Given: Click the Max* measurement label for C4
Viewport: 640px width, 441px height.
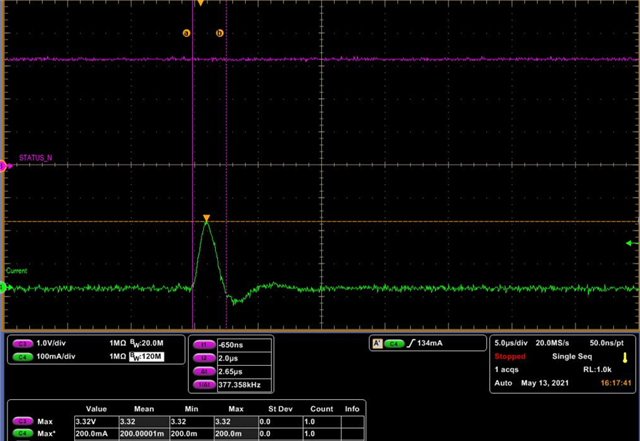Looking at the screenshot, I should [47, 434].
